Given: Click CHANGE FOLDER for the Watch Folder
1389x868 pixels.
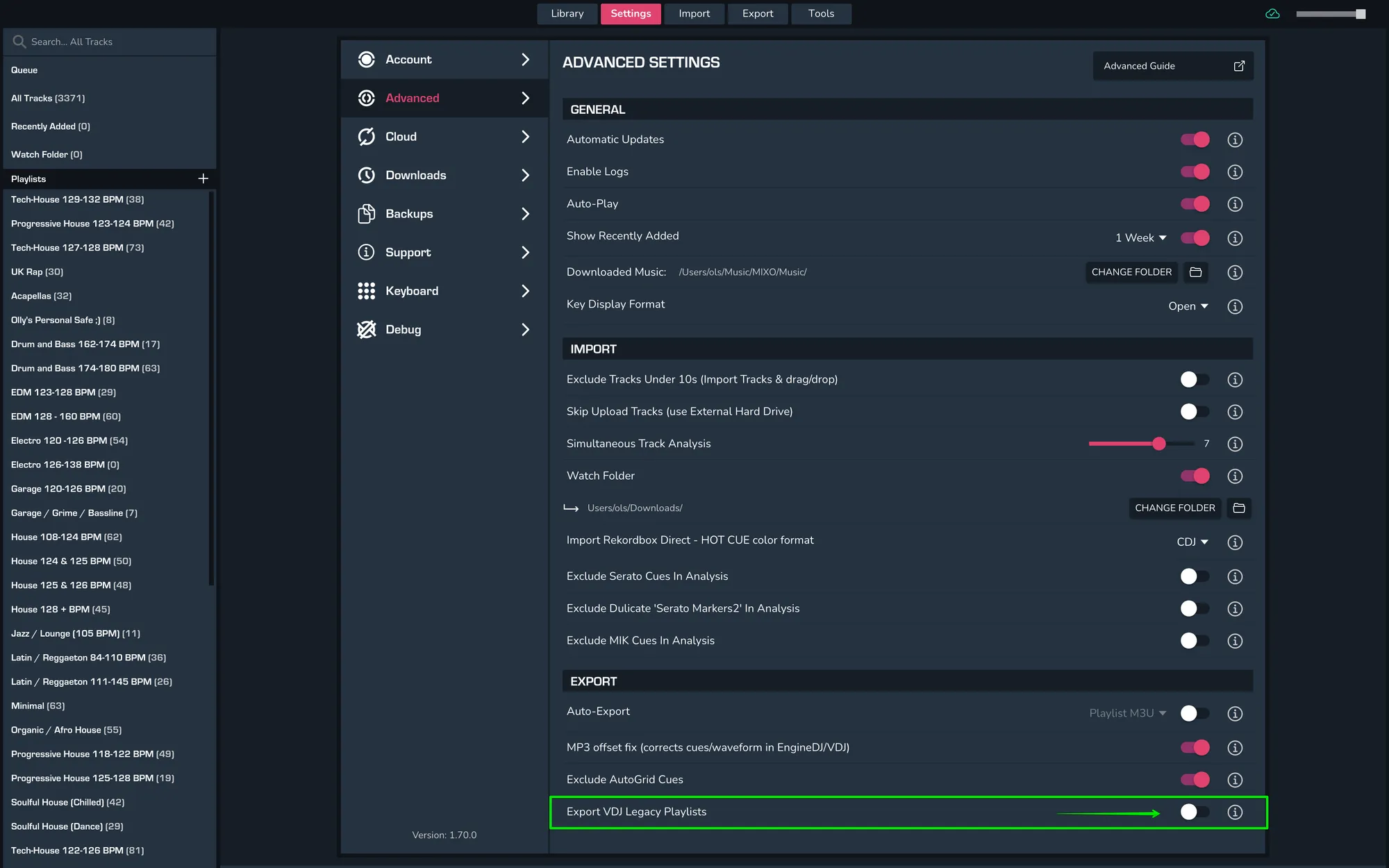Looking at the screenshot, I should coord(1174,508).
